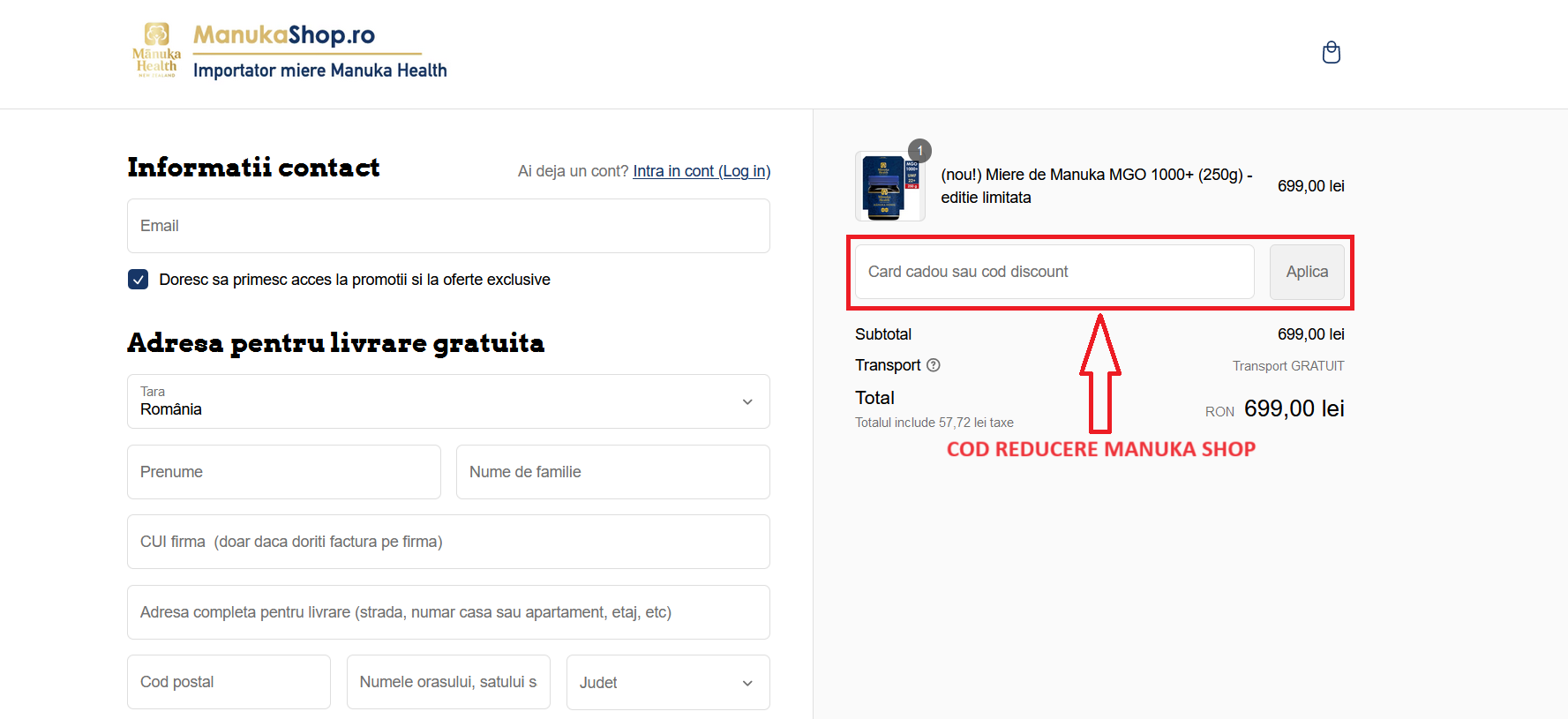
Task: Click the Manuka honey product thumbnail
Action: click(889, 186)
